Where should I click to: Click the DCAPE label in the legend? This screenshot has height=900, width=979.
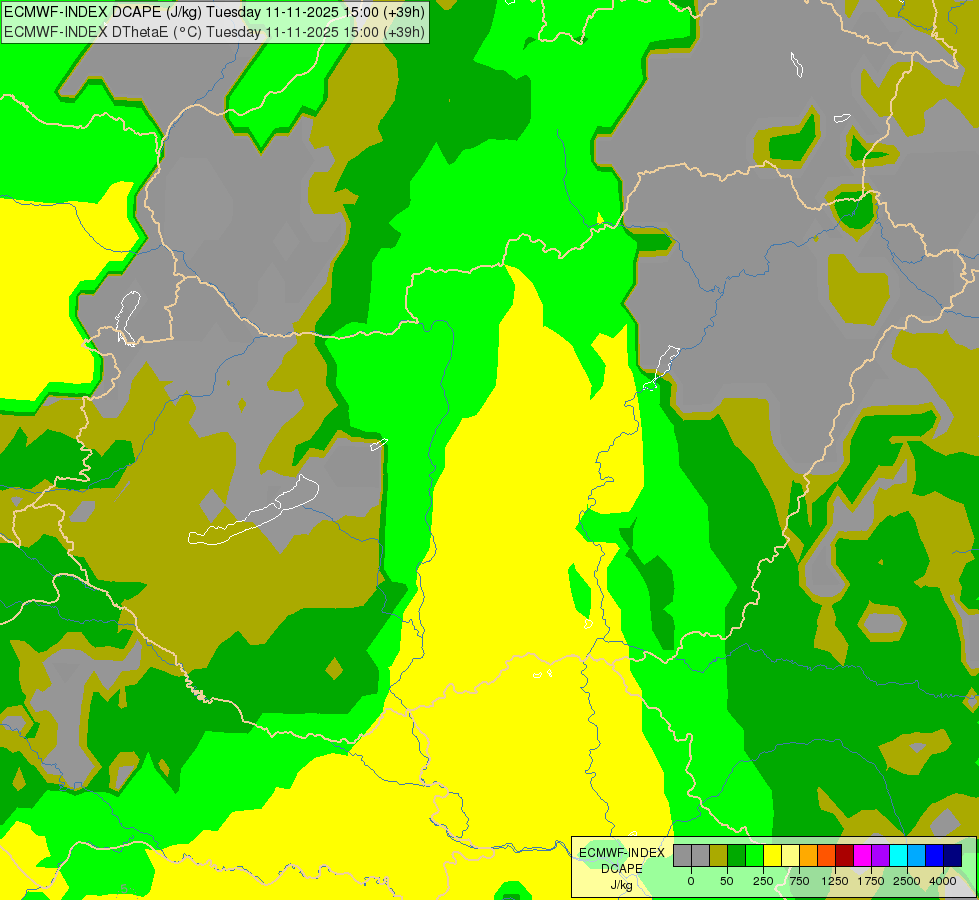622,869
